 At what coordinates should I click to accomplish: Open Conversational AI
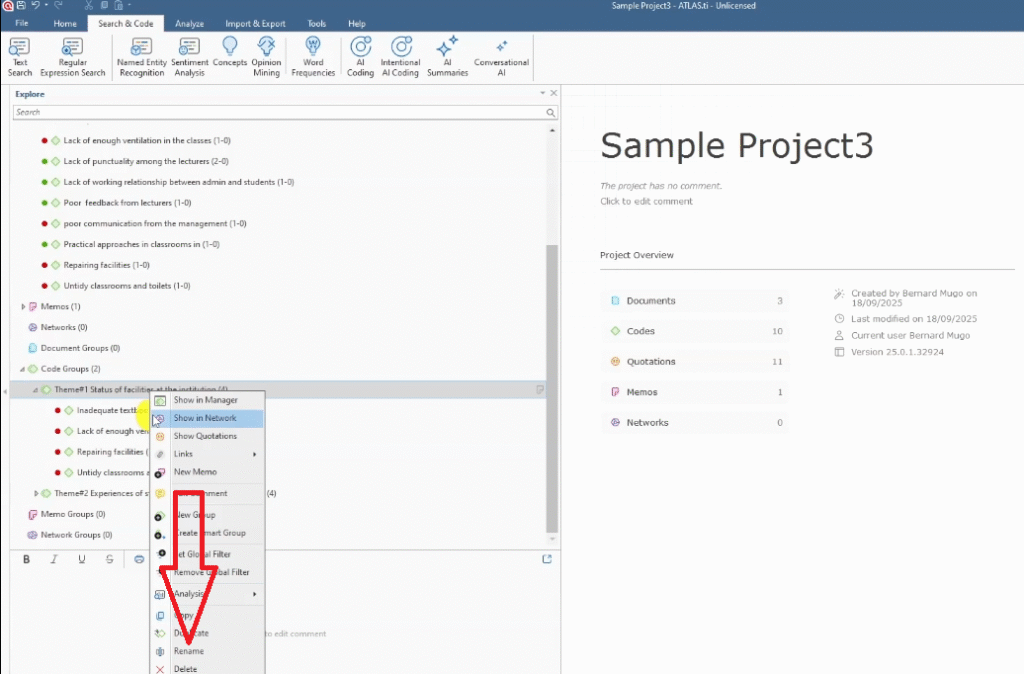pyautogui.click(x=501, y=56)
